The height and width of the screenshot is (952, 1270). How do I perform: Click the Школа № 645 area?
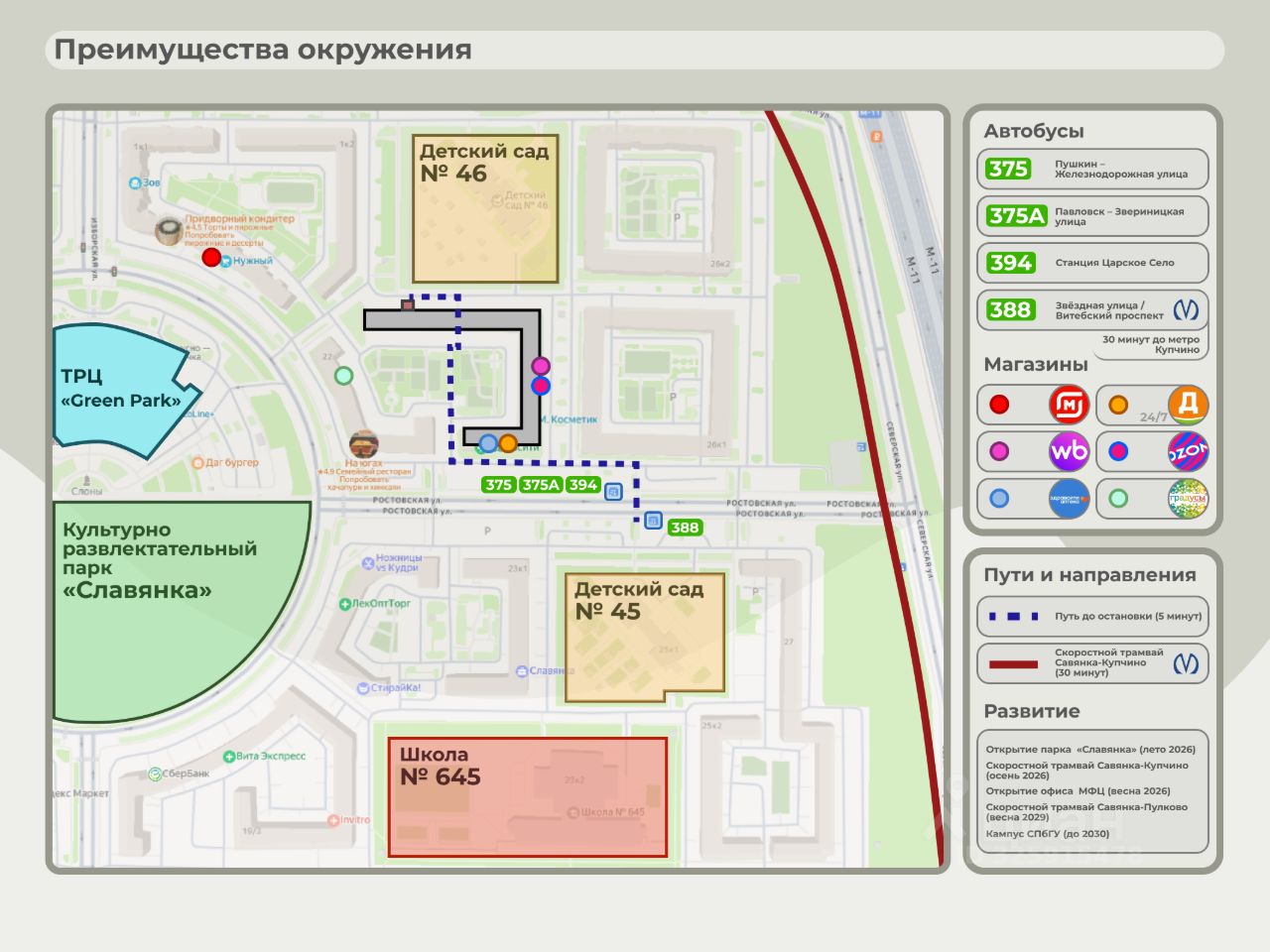pos(527,796)
